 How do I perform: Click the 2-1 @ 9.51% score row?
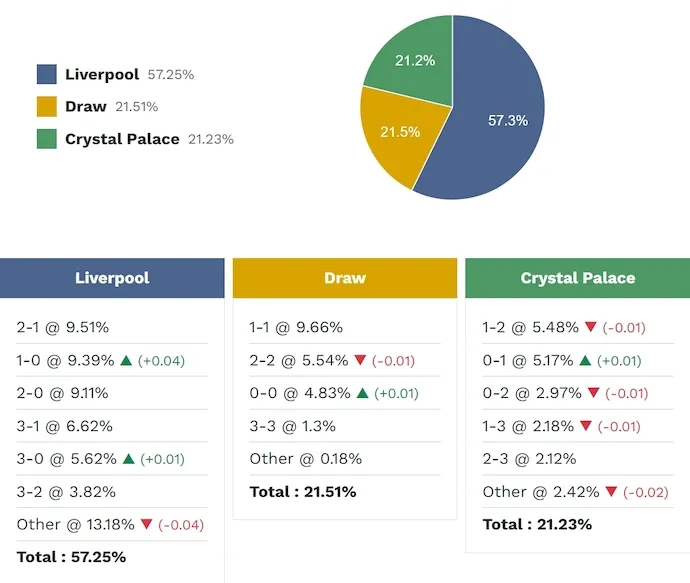pos(63,327)
